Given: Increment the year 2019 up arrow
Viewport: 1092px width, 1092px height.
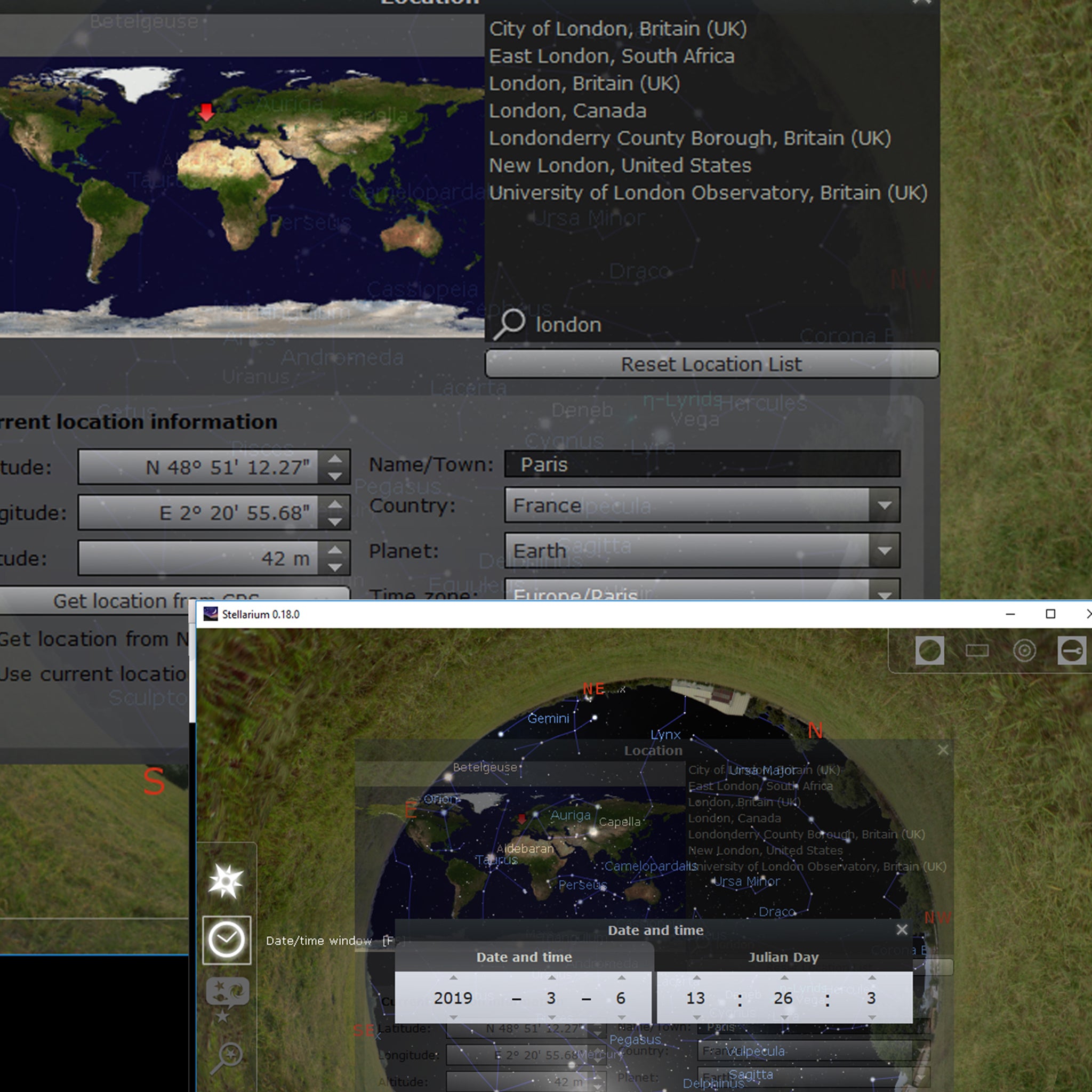Looking at the screenshot, I should click(x=453, y=977).
